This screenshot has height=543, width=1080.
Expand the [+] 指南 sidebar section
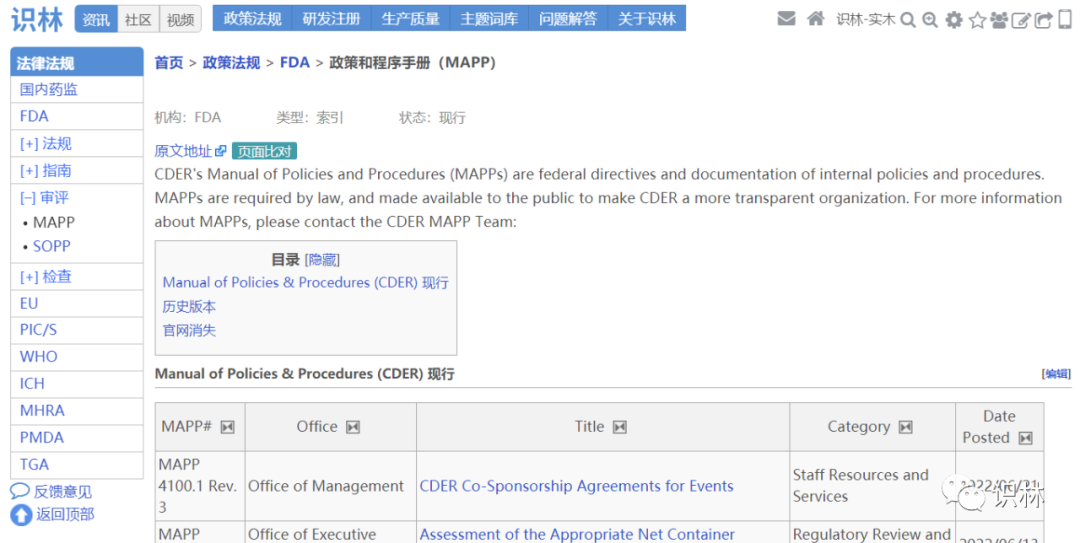tap(45, 170)
